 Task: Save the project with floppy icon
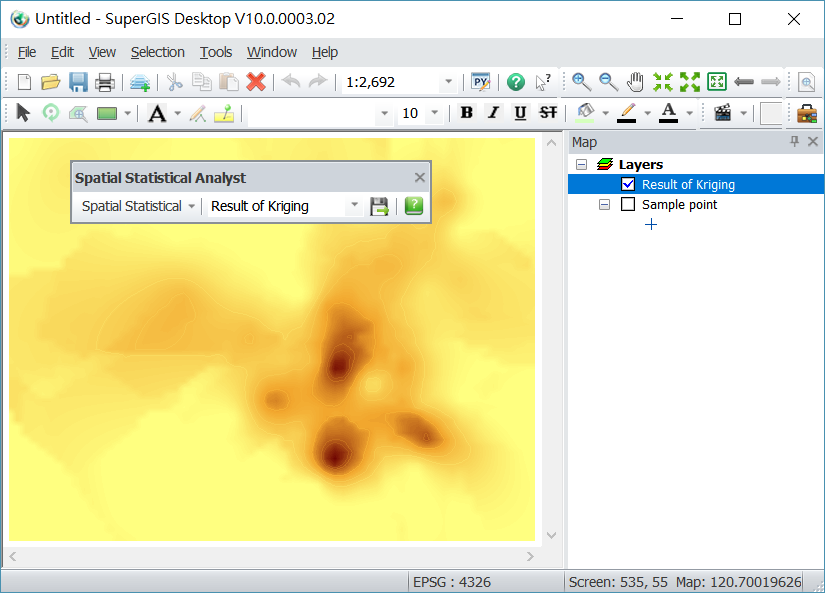click(x=78, y=82)
